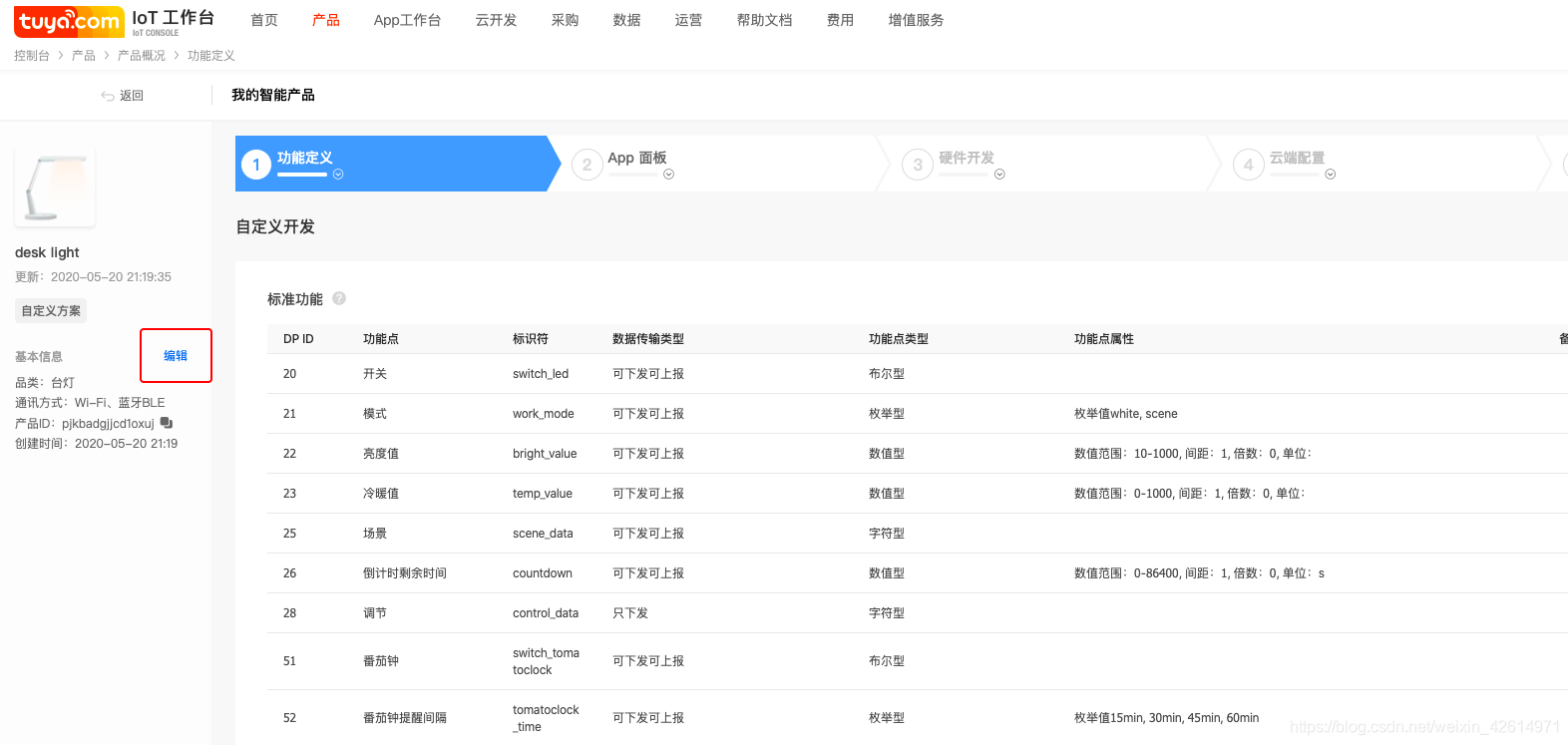The width and height of the screenshot is (1568, 745).
Task: Click the 模式 function name cell
Action: (x=375, y=414)
